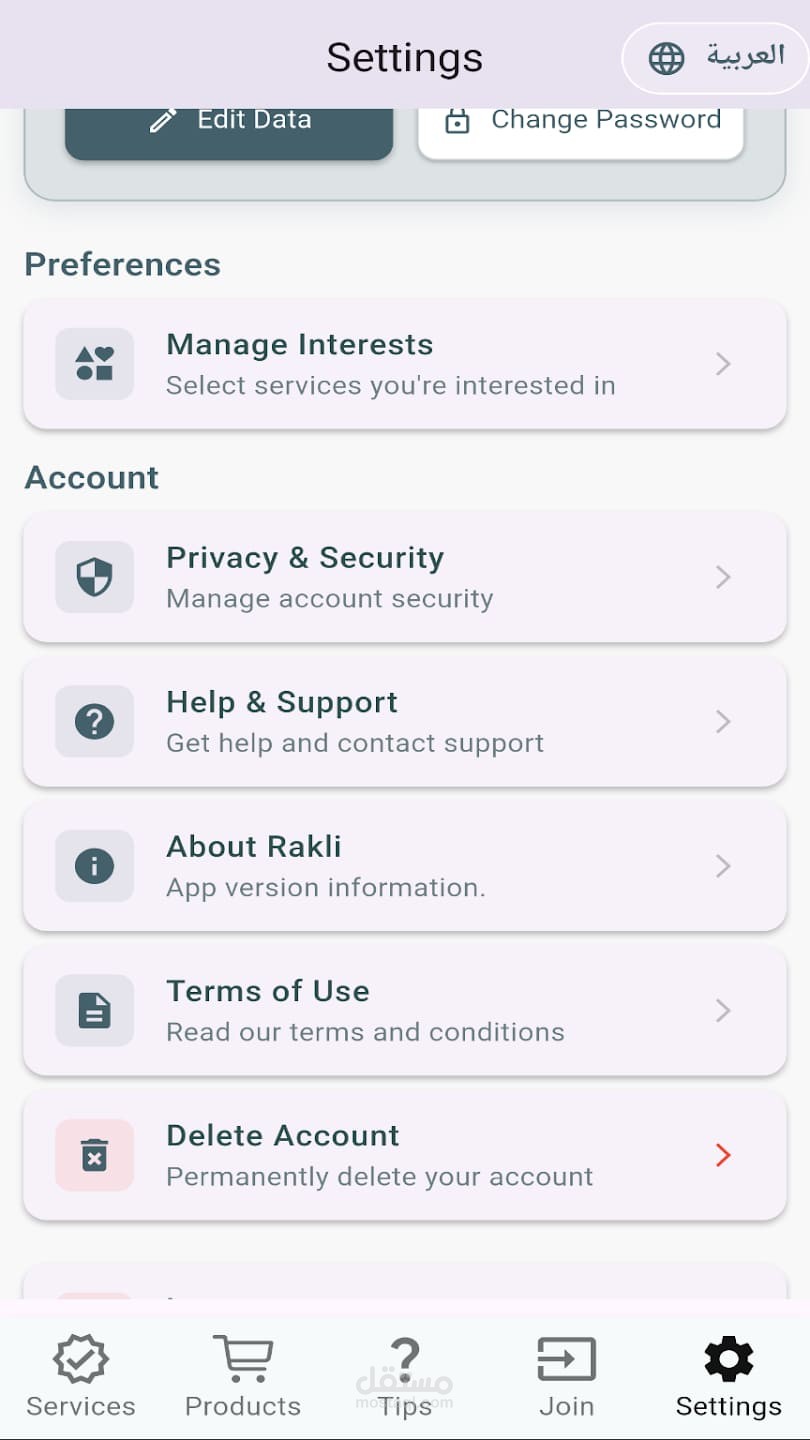Open the Products tab
The image size is (810, 1440).
tap(243, 1377)
